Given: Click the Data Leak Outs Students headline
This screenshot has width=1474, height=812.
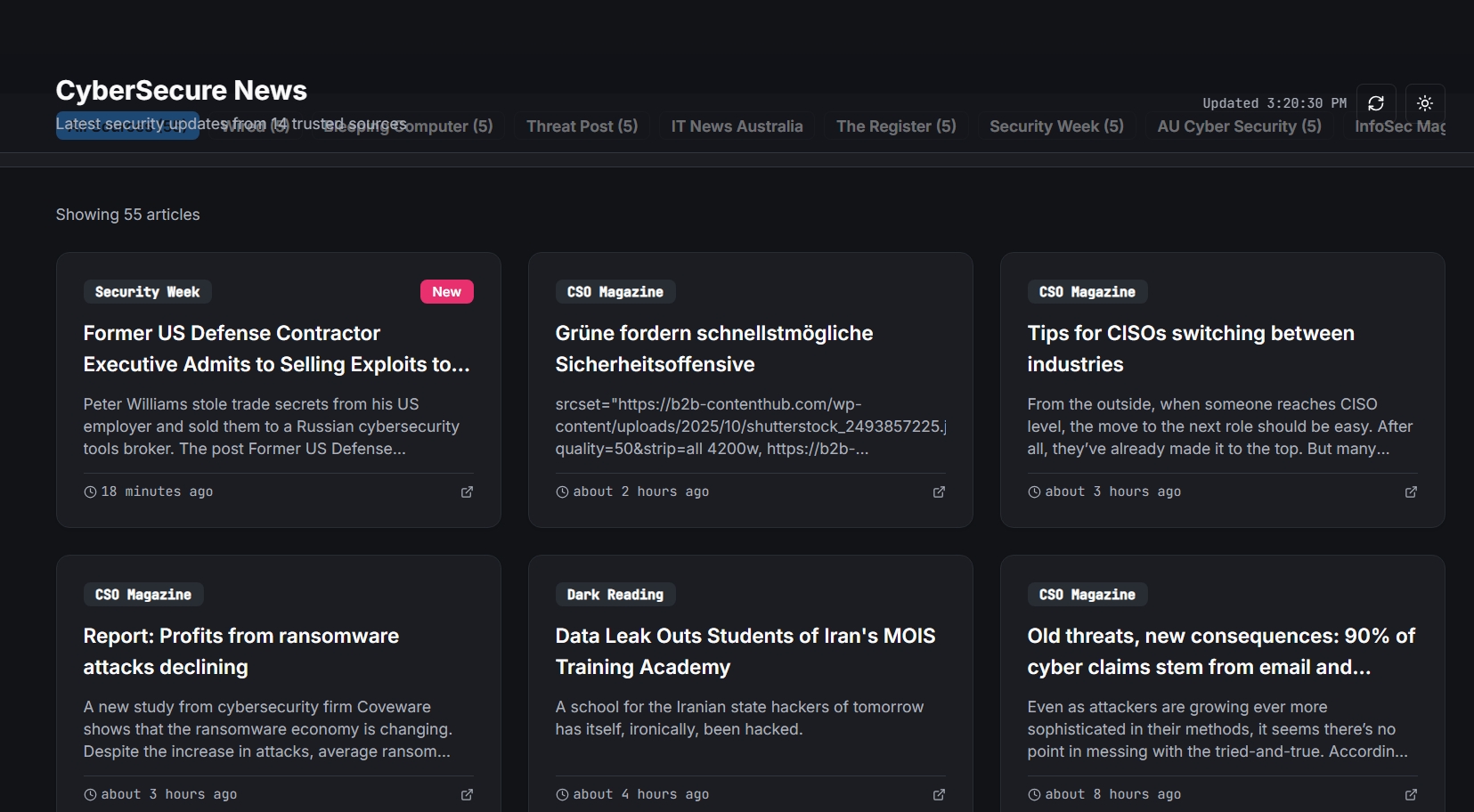Looking at the screenshot, I should click(x=745, y=651).
